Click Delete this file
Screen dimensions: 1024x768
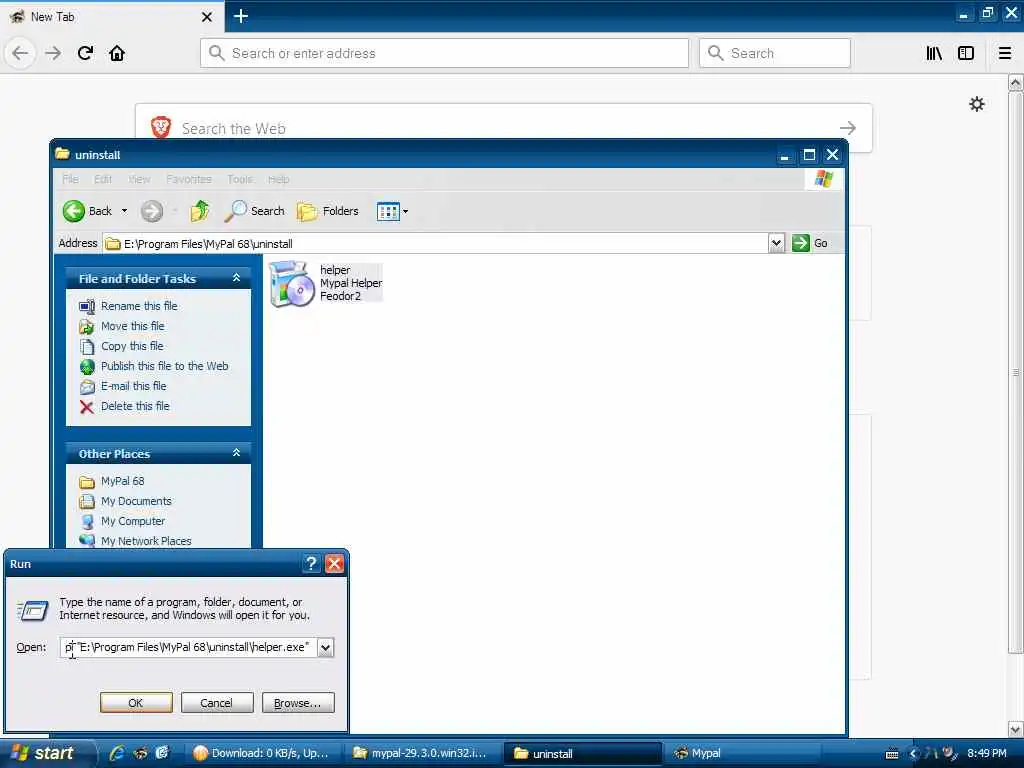pyautogui.click(x=135, y=406)
